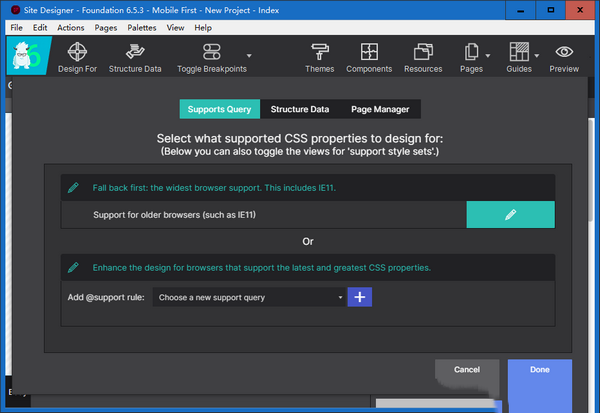Open the Choose a new support query dropdown
This screenshot has height=413, width=600.
(249, 297)
